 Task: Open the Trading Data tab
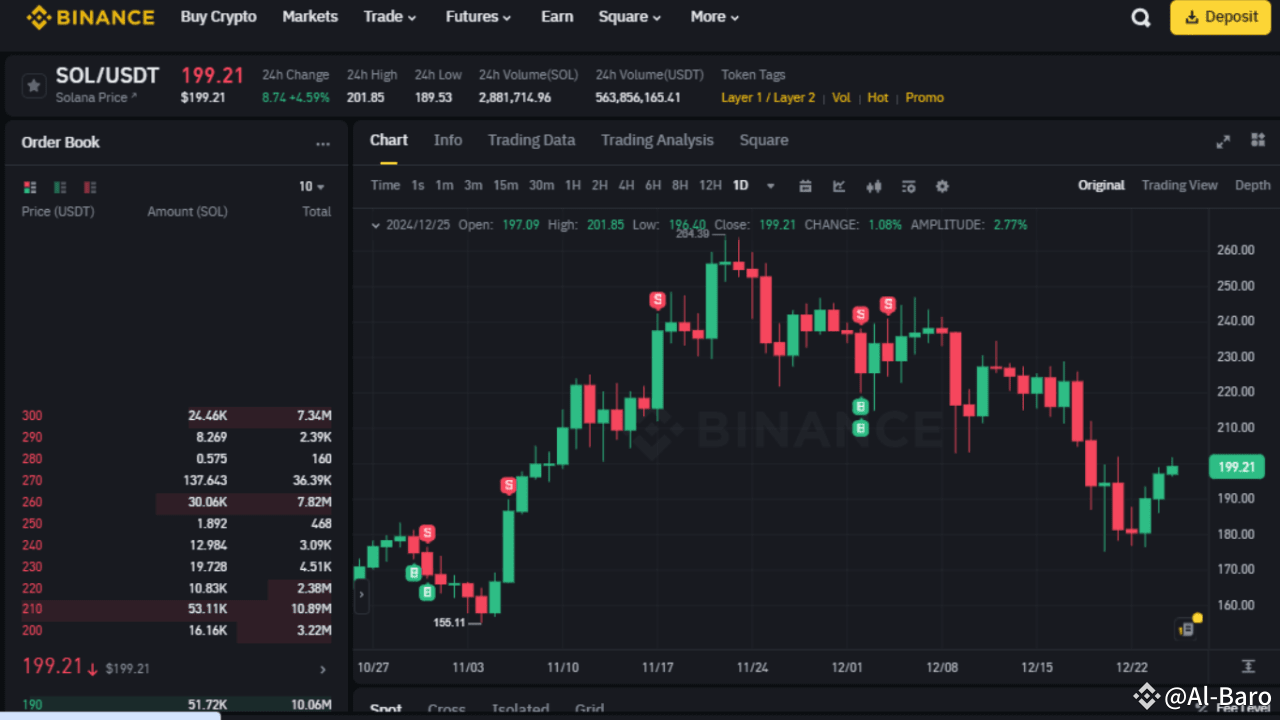pos(531,140)
